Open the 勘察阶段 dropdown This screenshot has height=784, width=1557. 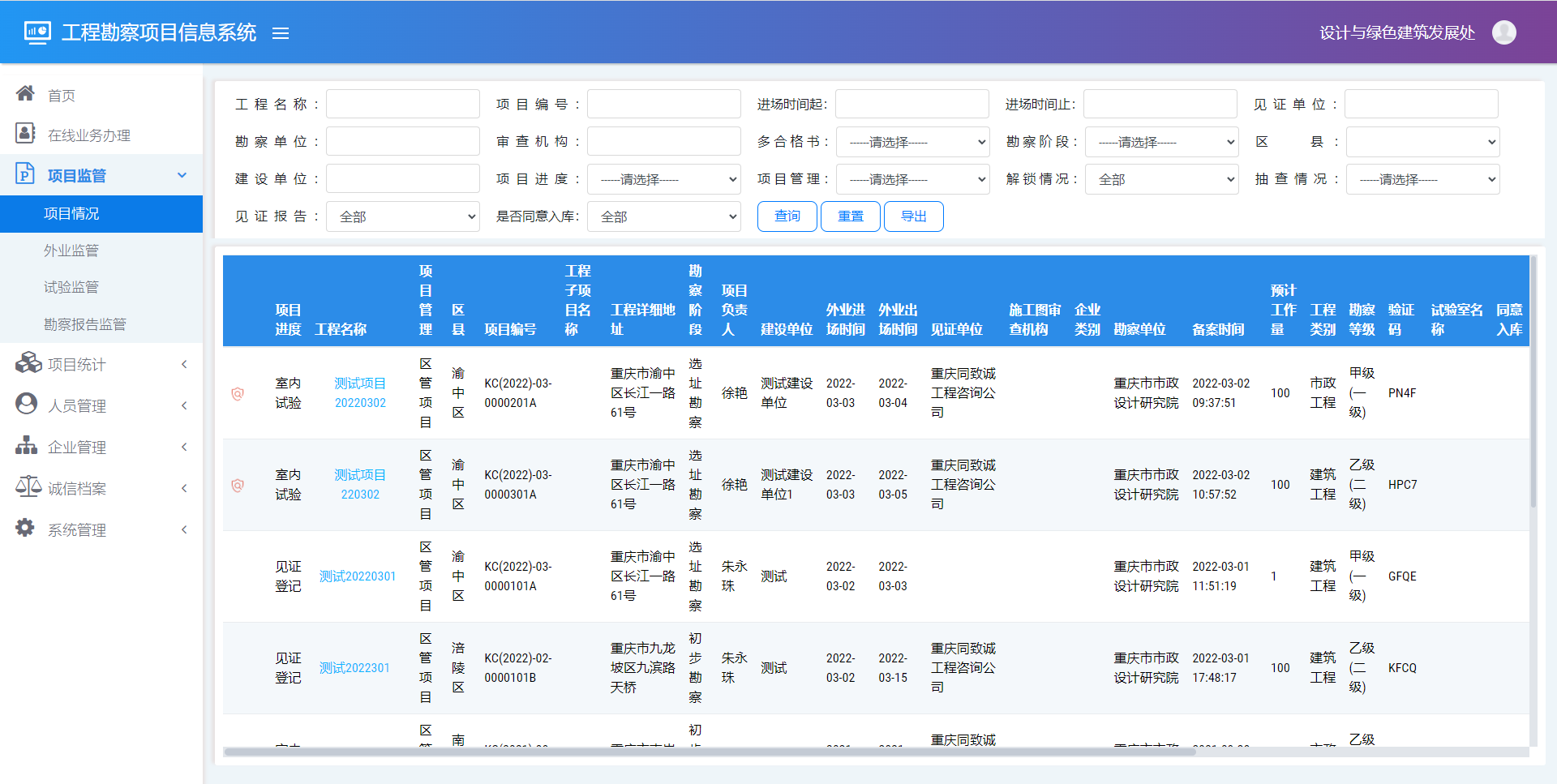1161,142
